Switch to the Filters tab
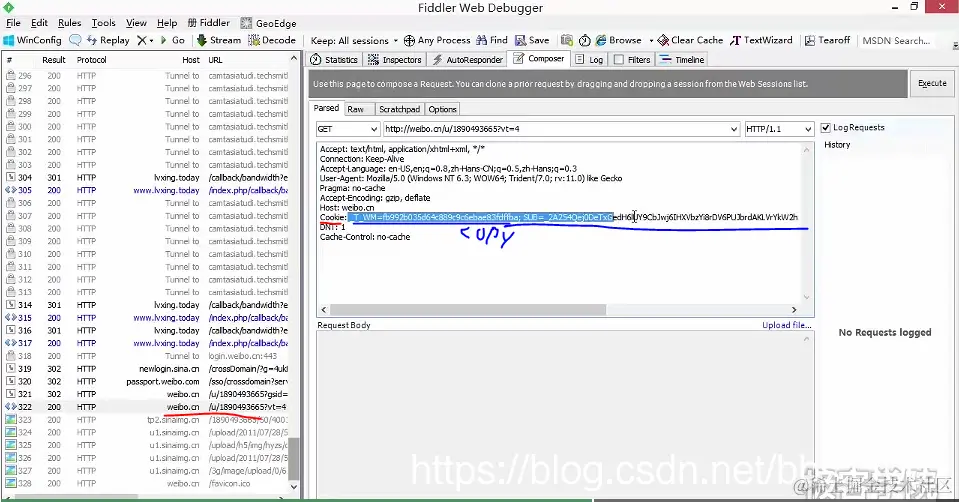The image size is (959, 502). click(x=632, y=60)
